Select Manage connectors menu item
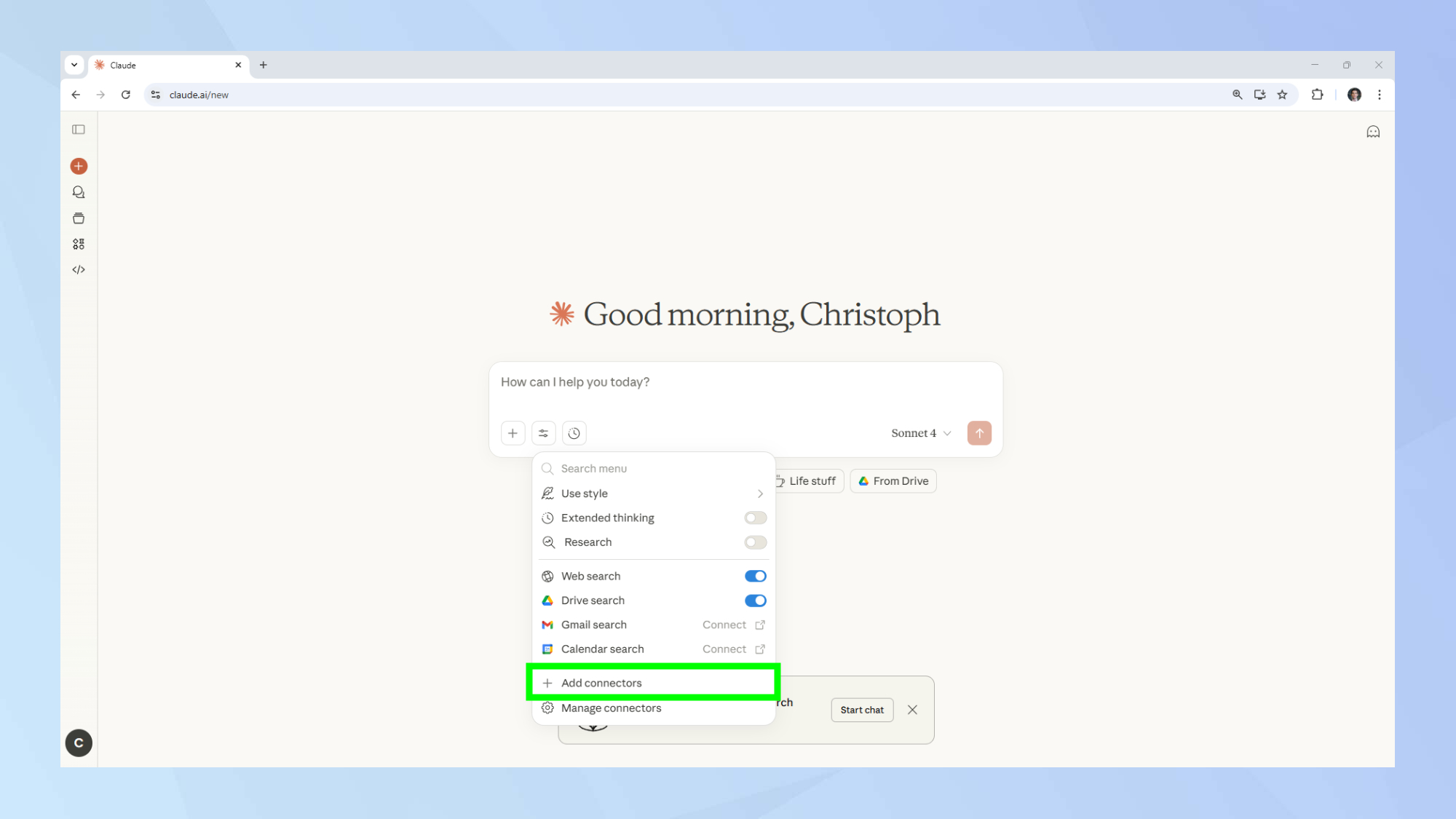This screenshot has height=819, width=1456. tap(611, 708)
